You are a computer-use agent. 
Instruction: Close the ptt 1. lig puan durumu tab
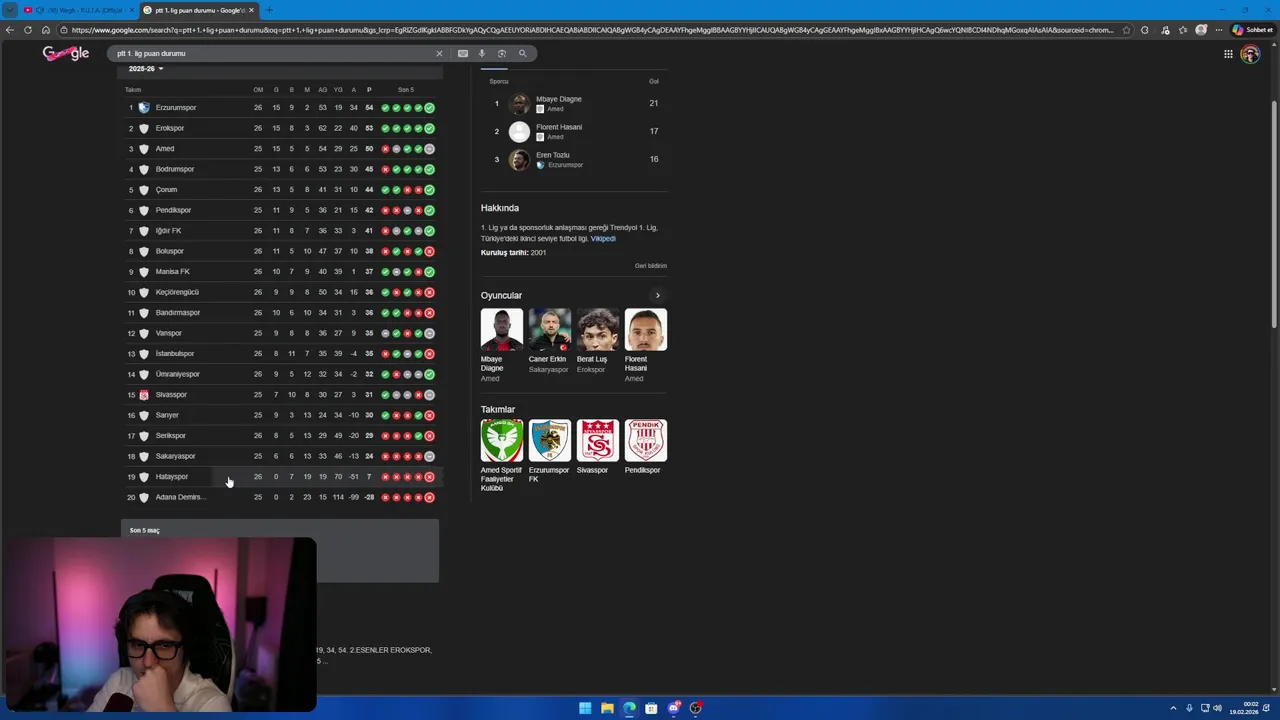(x=251, y=10)
